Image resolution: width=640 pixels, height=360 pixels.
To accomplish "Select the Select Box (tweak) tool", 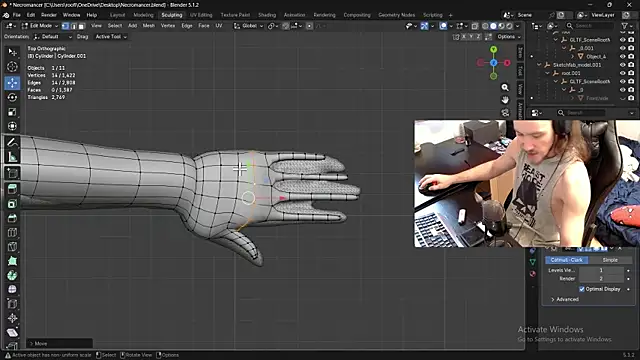I will [12, 52].
